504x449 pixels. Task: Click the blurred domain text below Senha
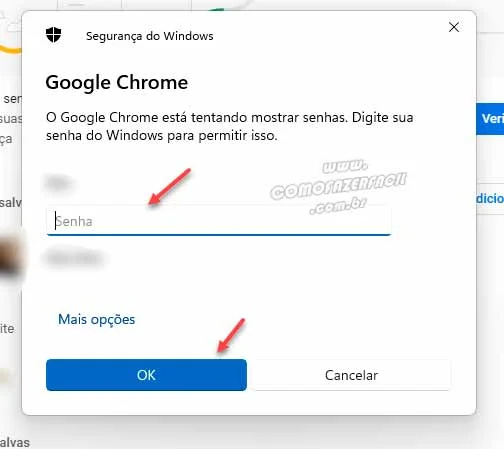pos(74,258)
